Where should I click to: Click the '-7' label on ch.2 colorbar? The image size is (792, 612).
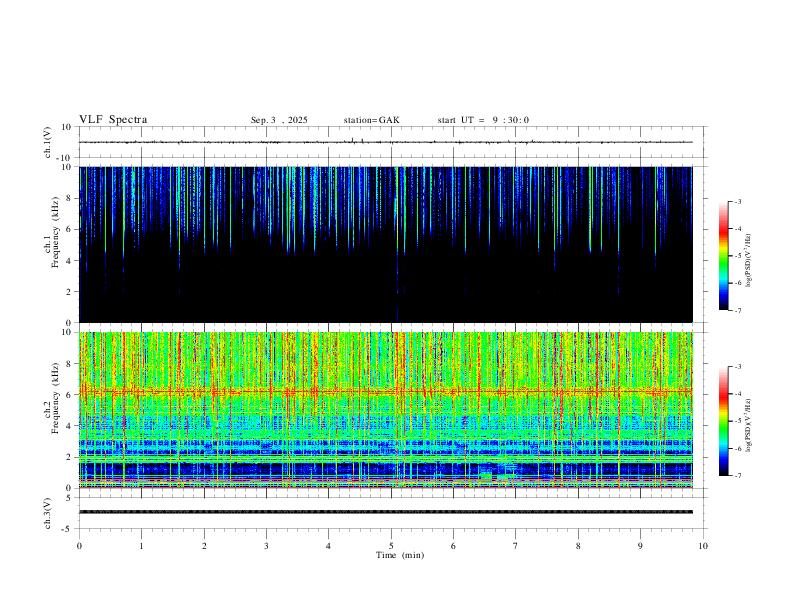tap(737, 476)
